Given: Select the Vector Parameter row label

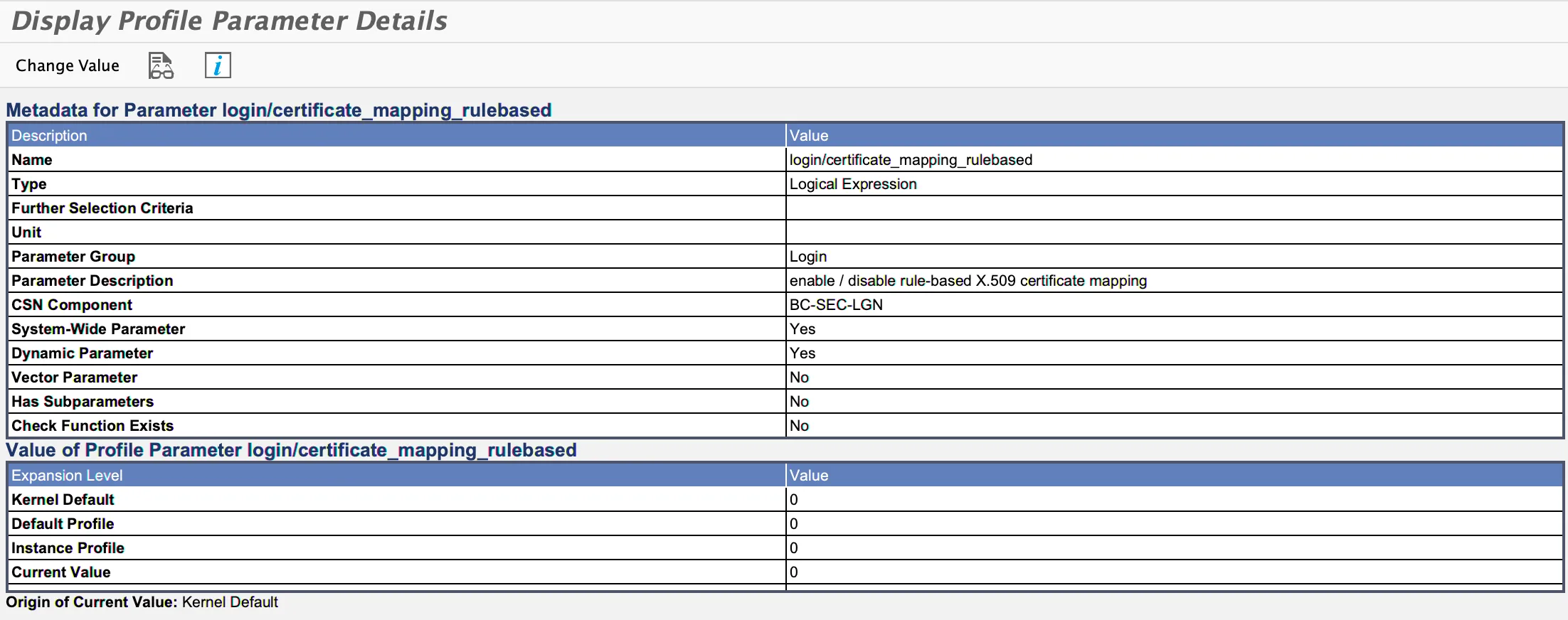Looking at the screenshot, I should point(75,377).
